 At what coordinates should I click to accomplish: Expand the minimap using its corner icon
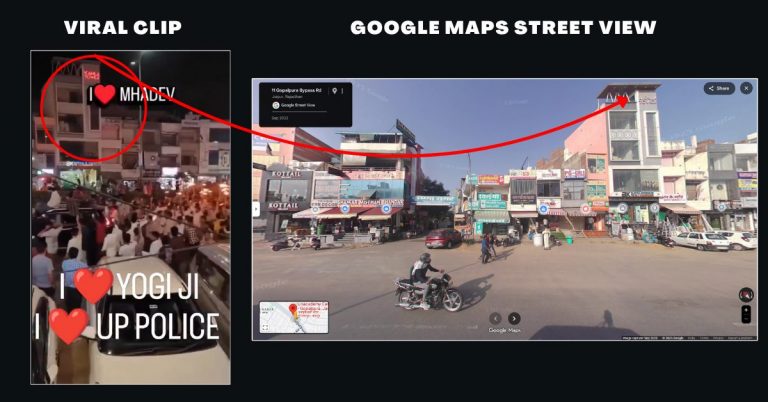coord(266,328)
